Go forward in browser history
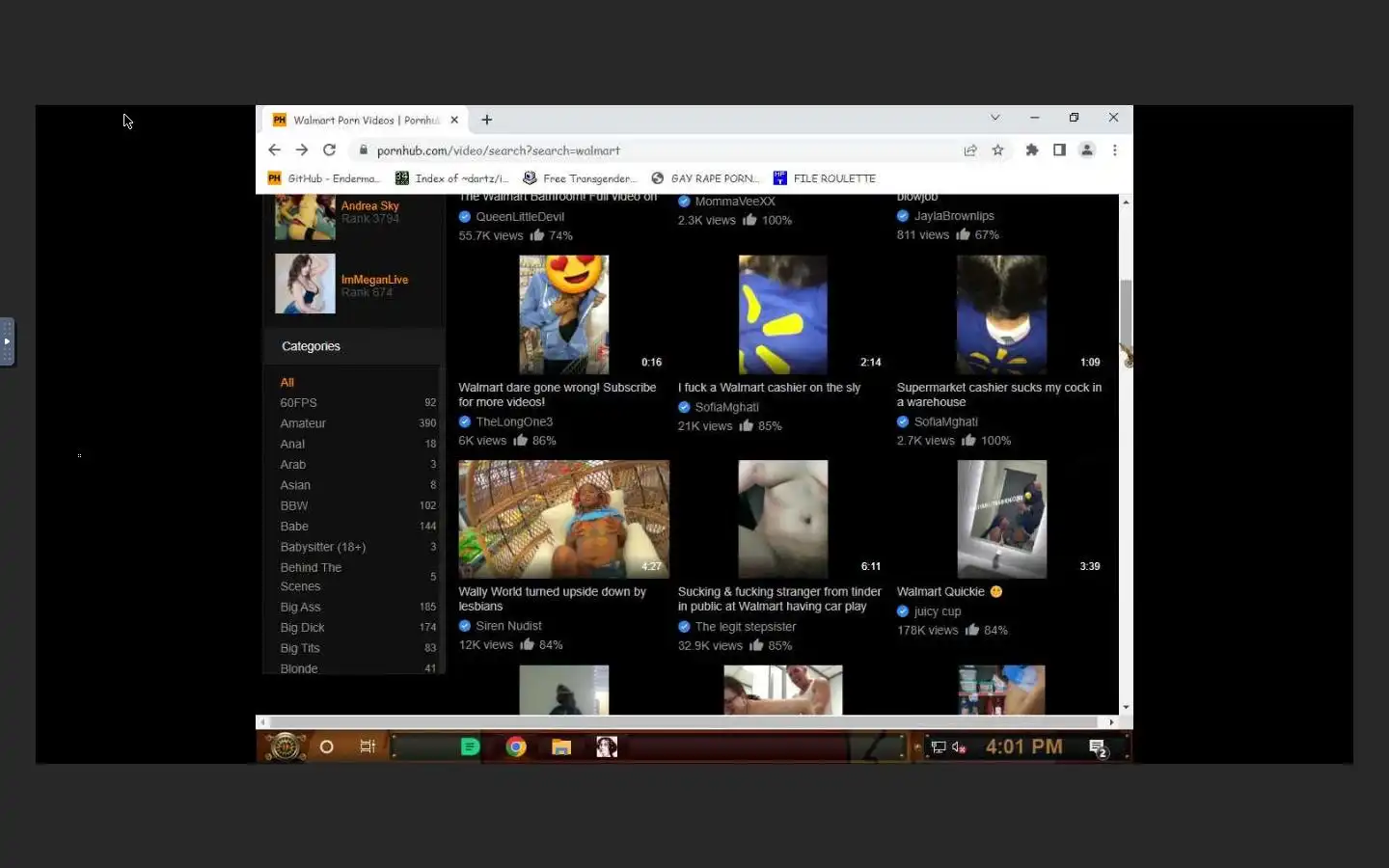1389x868 pixels. [x=302, y=150]
